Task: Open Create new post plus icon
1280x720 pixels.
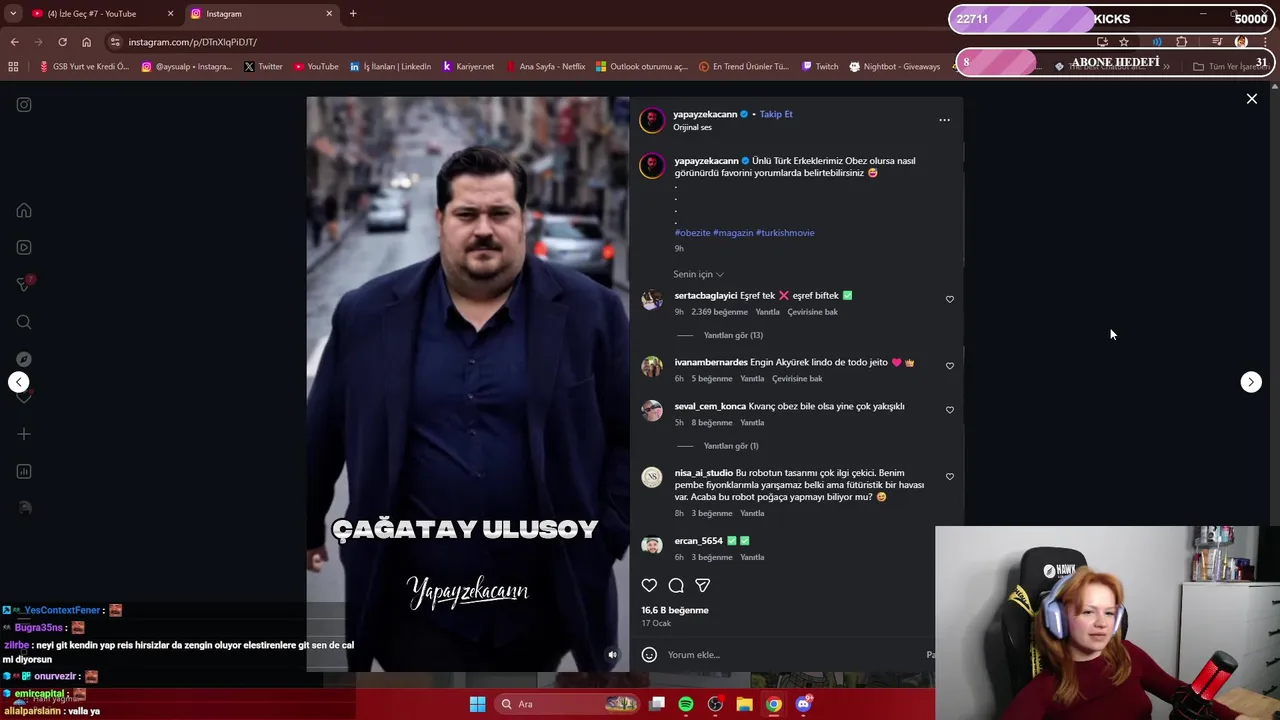Action: click(24, 434)
